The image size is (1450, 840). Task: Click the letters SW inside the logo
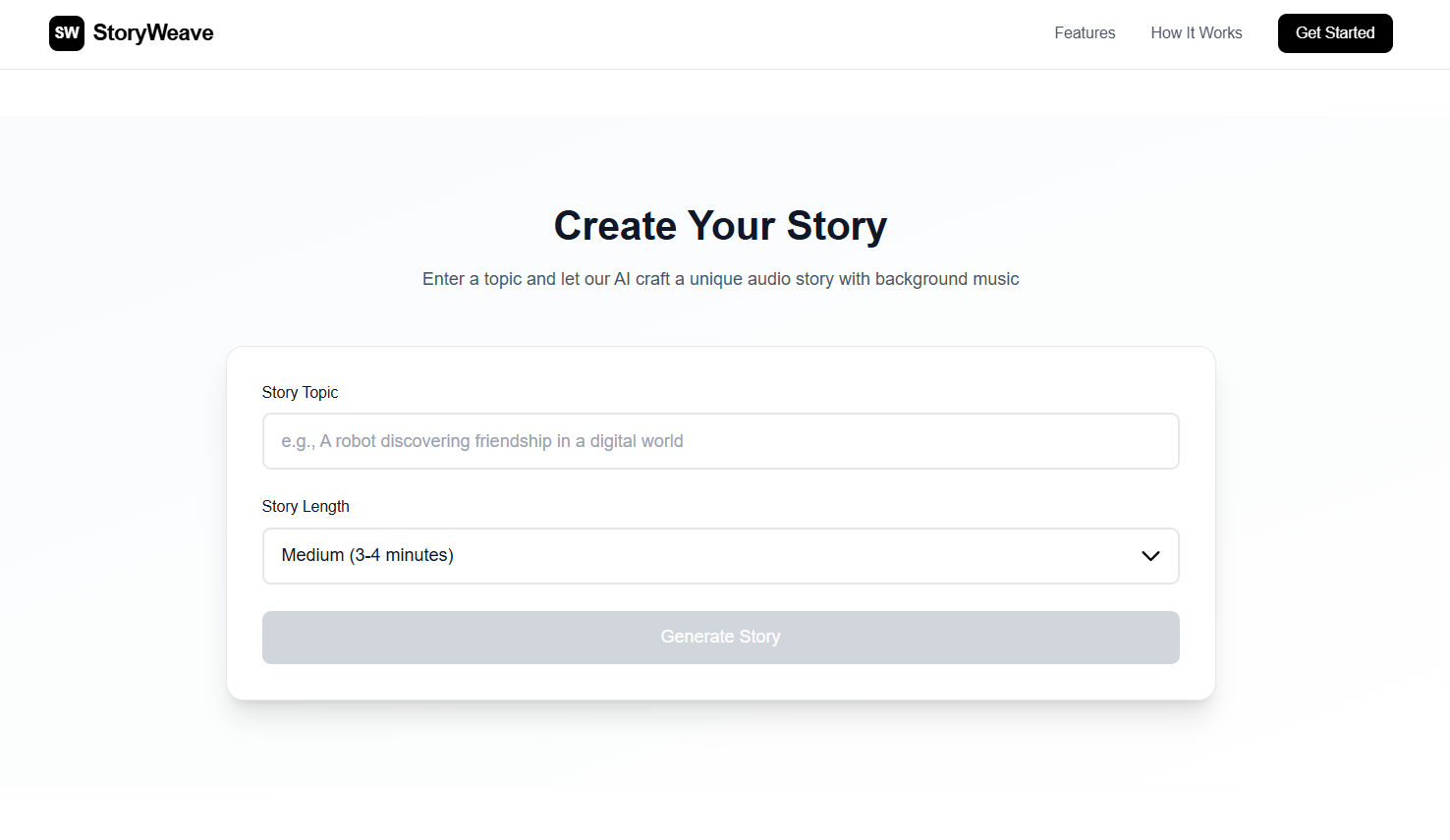pyautogui.click(x=67, y=32)
